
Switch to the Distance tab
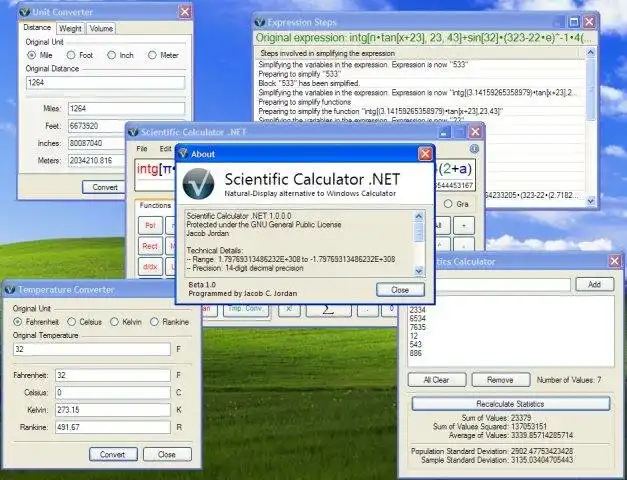pyautogui.click(x=37, y=28)
